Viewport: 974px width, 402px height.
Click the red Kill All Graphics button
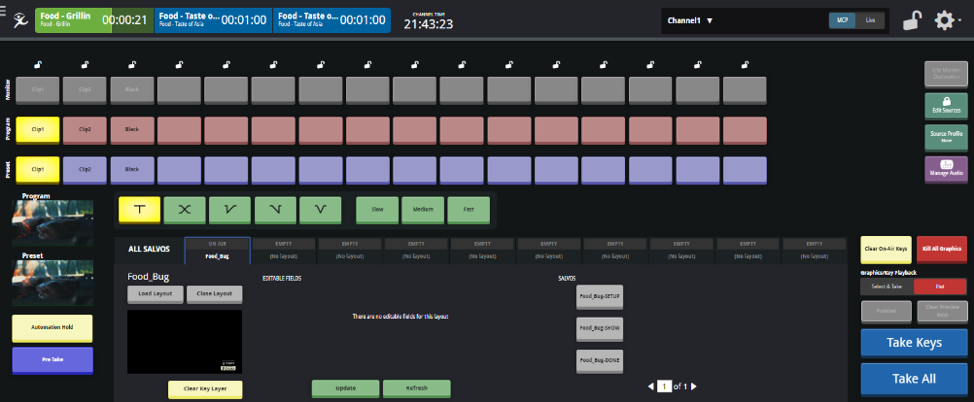(942, 249)
